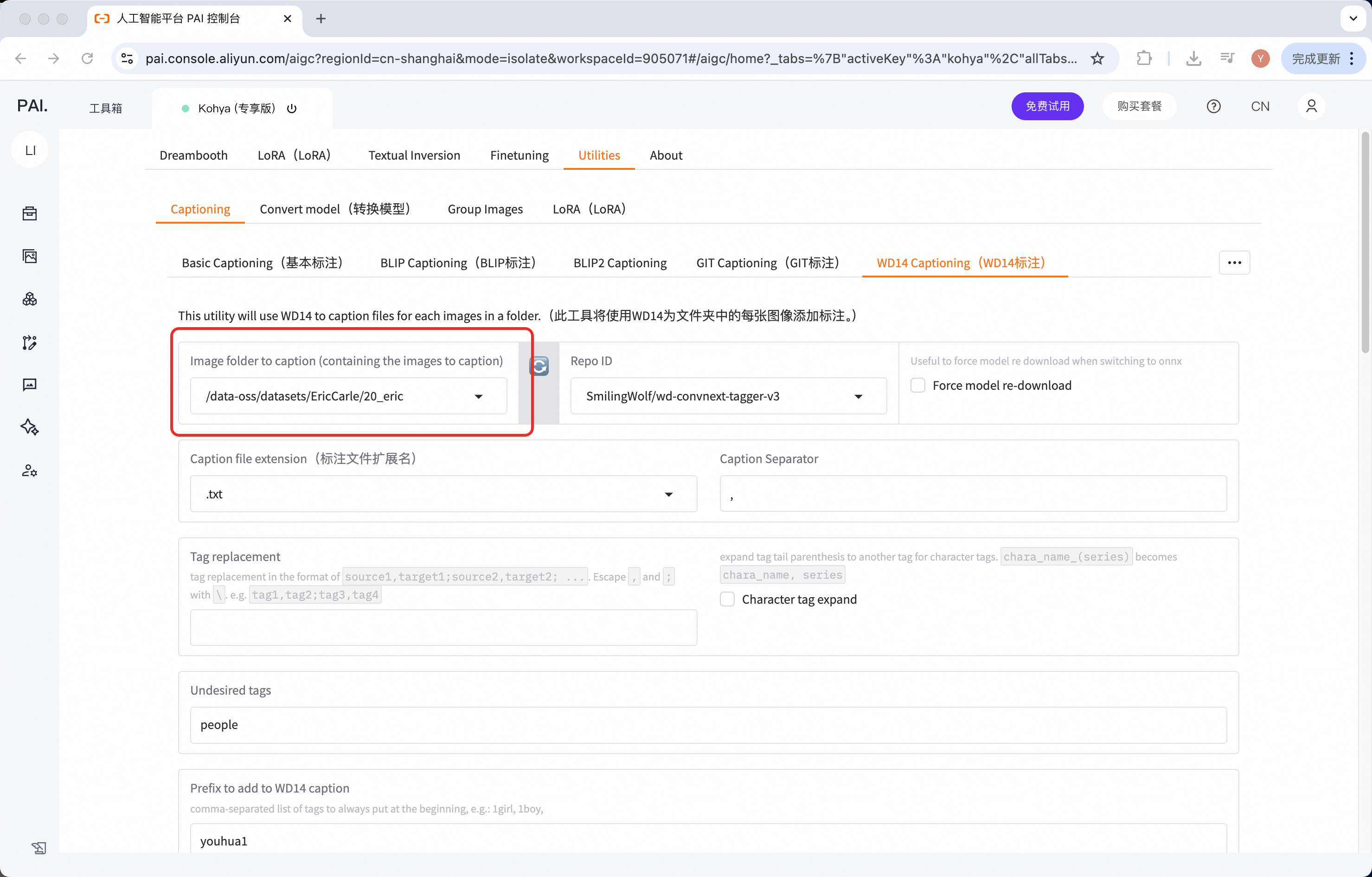
Task: Select the BLIP2 Captioning tab
Action: [619, 263]
